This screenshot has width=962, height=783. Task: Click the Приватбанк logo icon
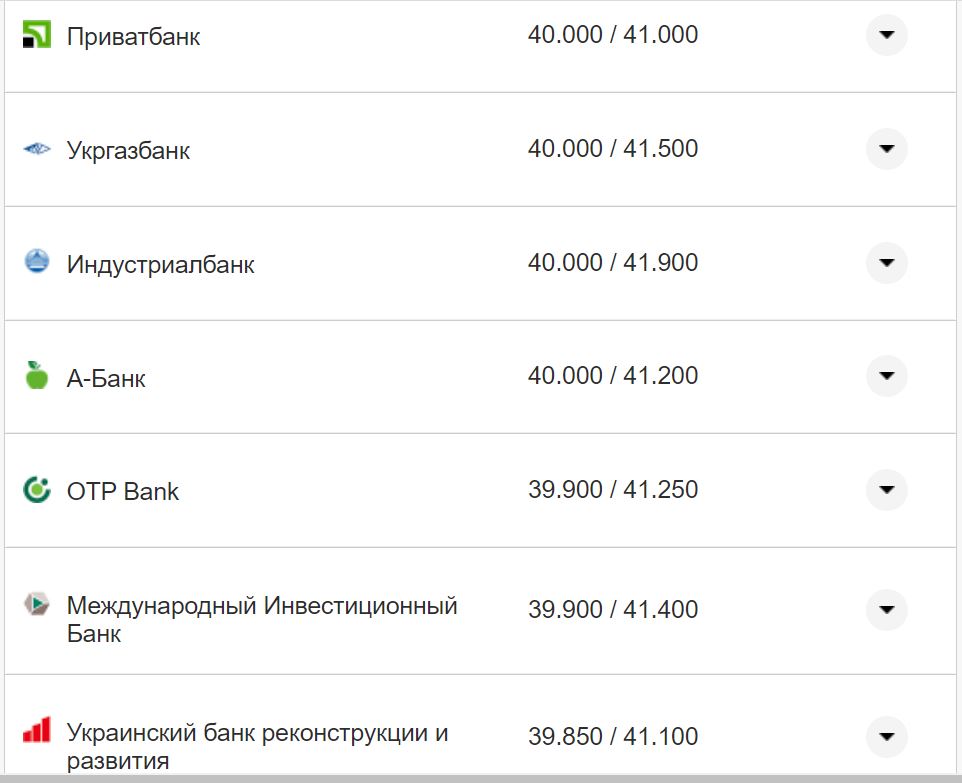coord(36,36)
